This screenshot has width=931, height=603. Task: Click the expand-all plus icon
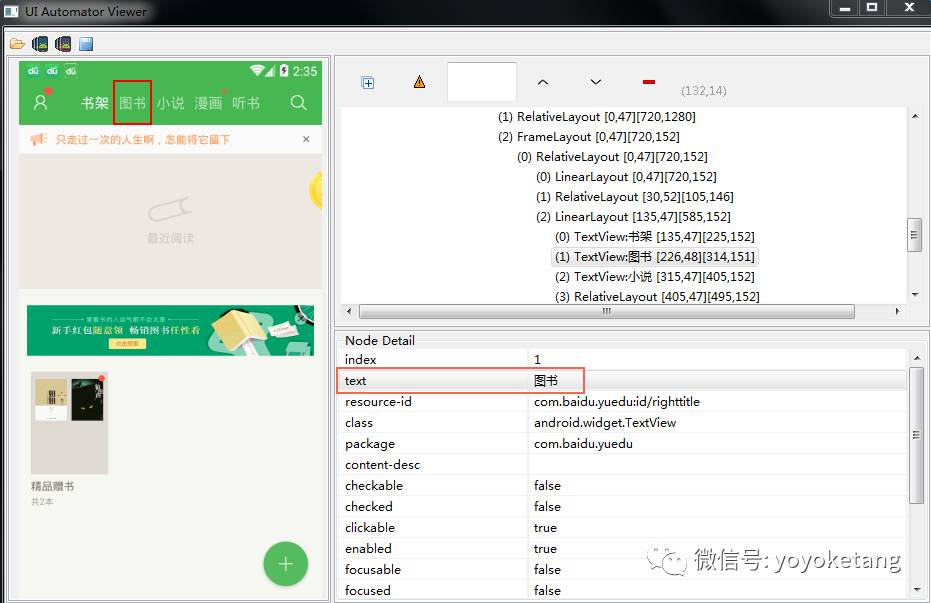tap(368, 82)
